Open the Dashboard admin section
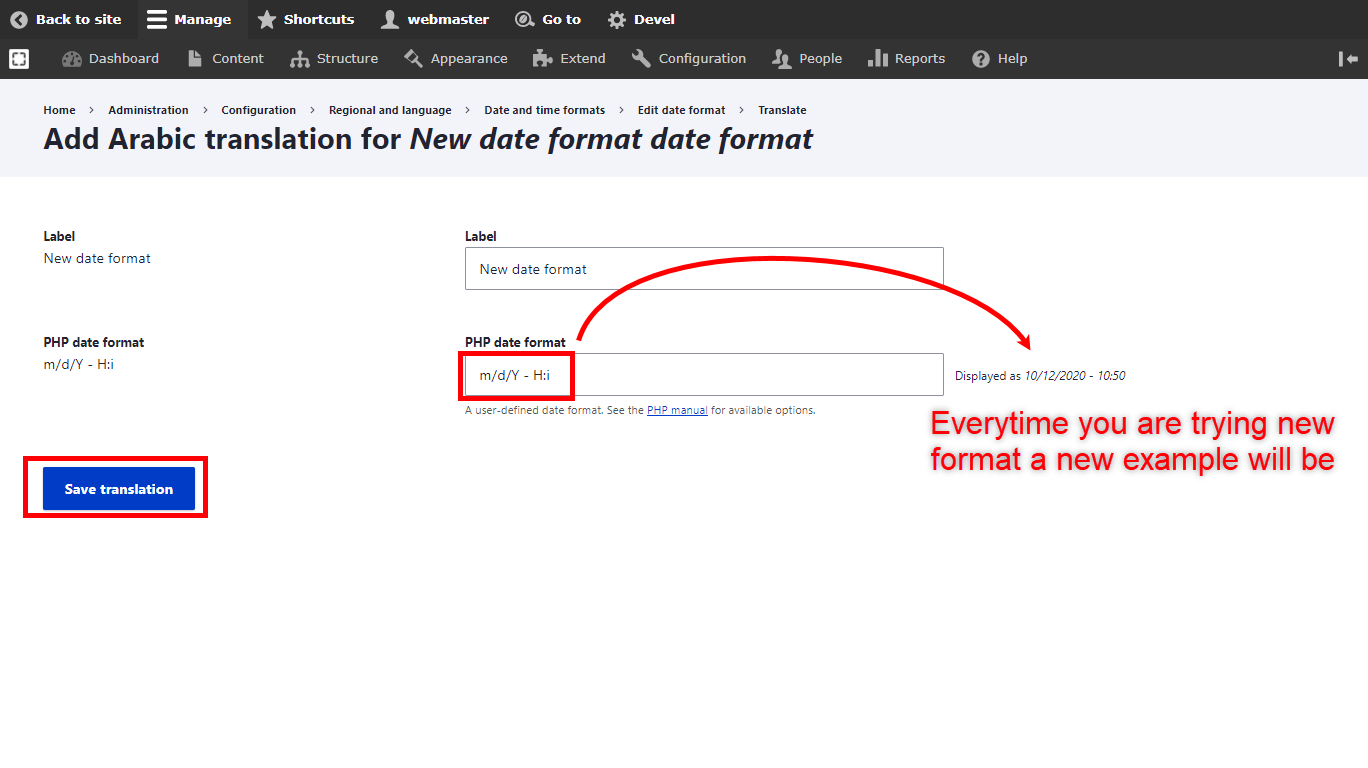 110,59
